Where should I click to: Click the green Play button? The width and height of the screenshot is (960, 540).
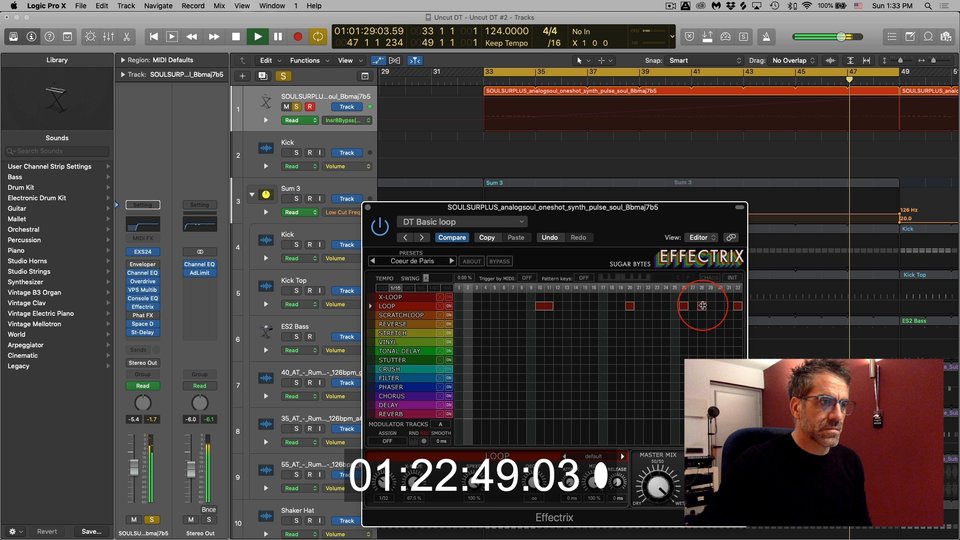(x=258, y=37)
